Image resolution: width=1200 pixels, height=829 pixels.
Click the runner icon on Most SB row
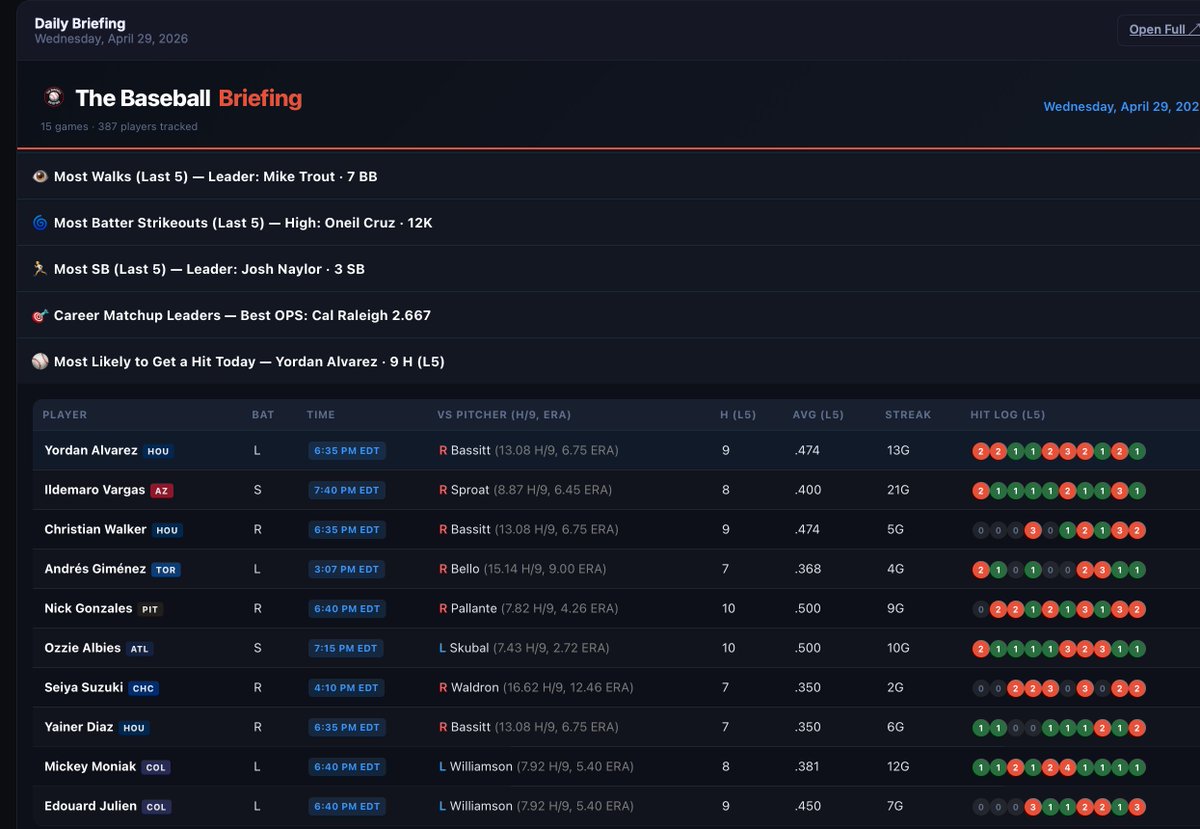click(40, 269)
